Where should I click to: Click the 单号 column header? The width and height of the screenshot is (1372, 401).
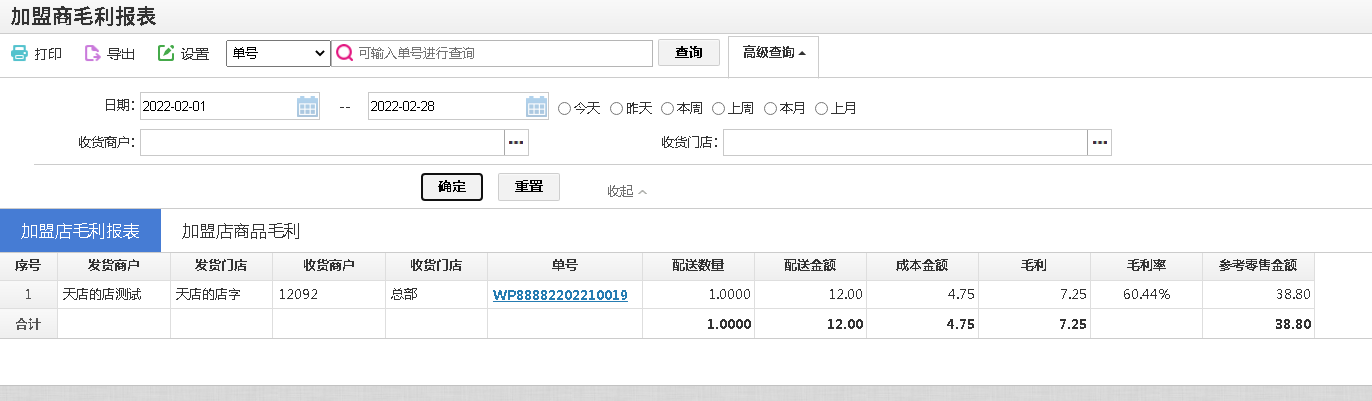(x=565, y=266)
